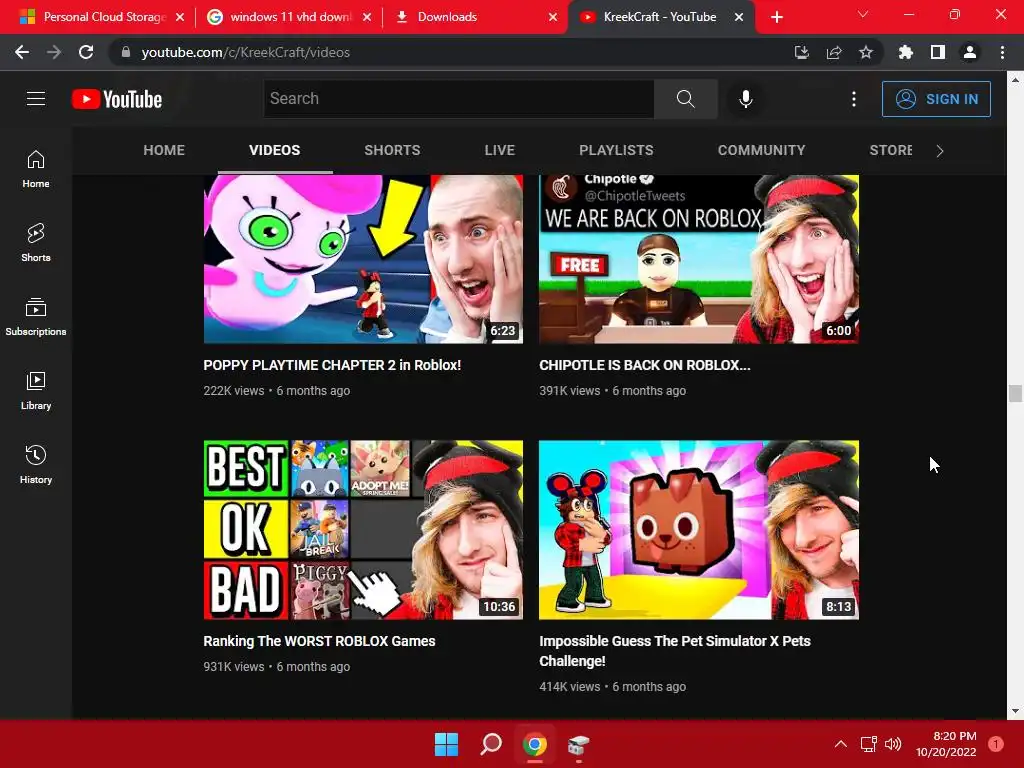This screenshot has height=768, width=1024.
Task: Open a new browser tab
Action: pos(776,18)
